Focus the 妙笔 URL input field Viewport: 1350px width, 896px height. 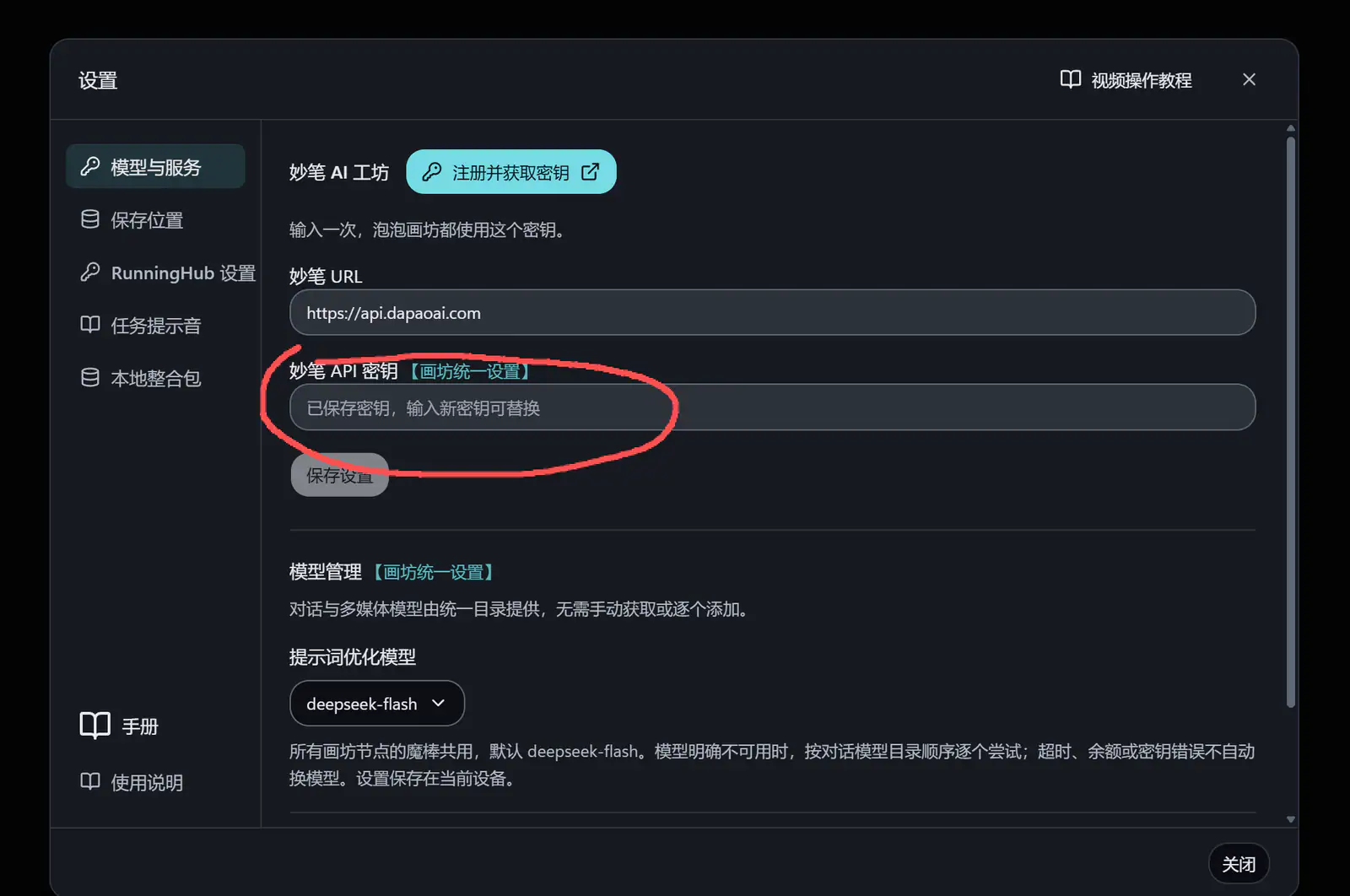tap(772, 312)
